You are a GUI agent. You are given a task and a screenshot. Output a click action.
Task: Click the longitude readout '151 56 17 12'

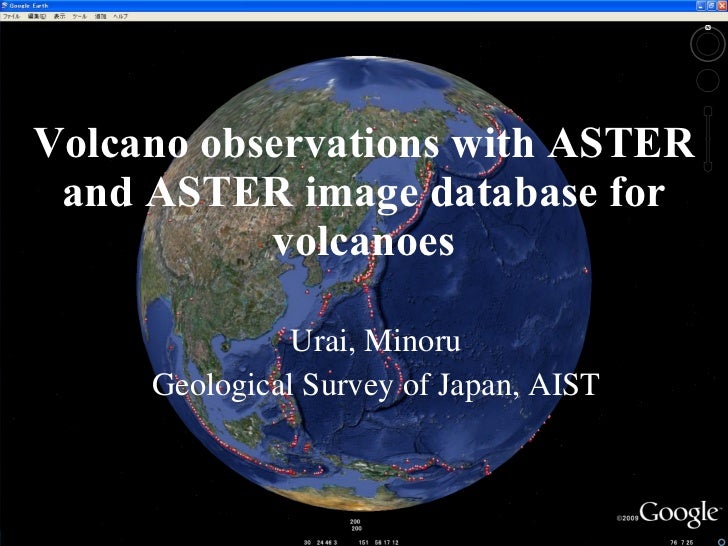pos(378,542)
